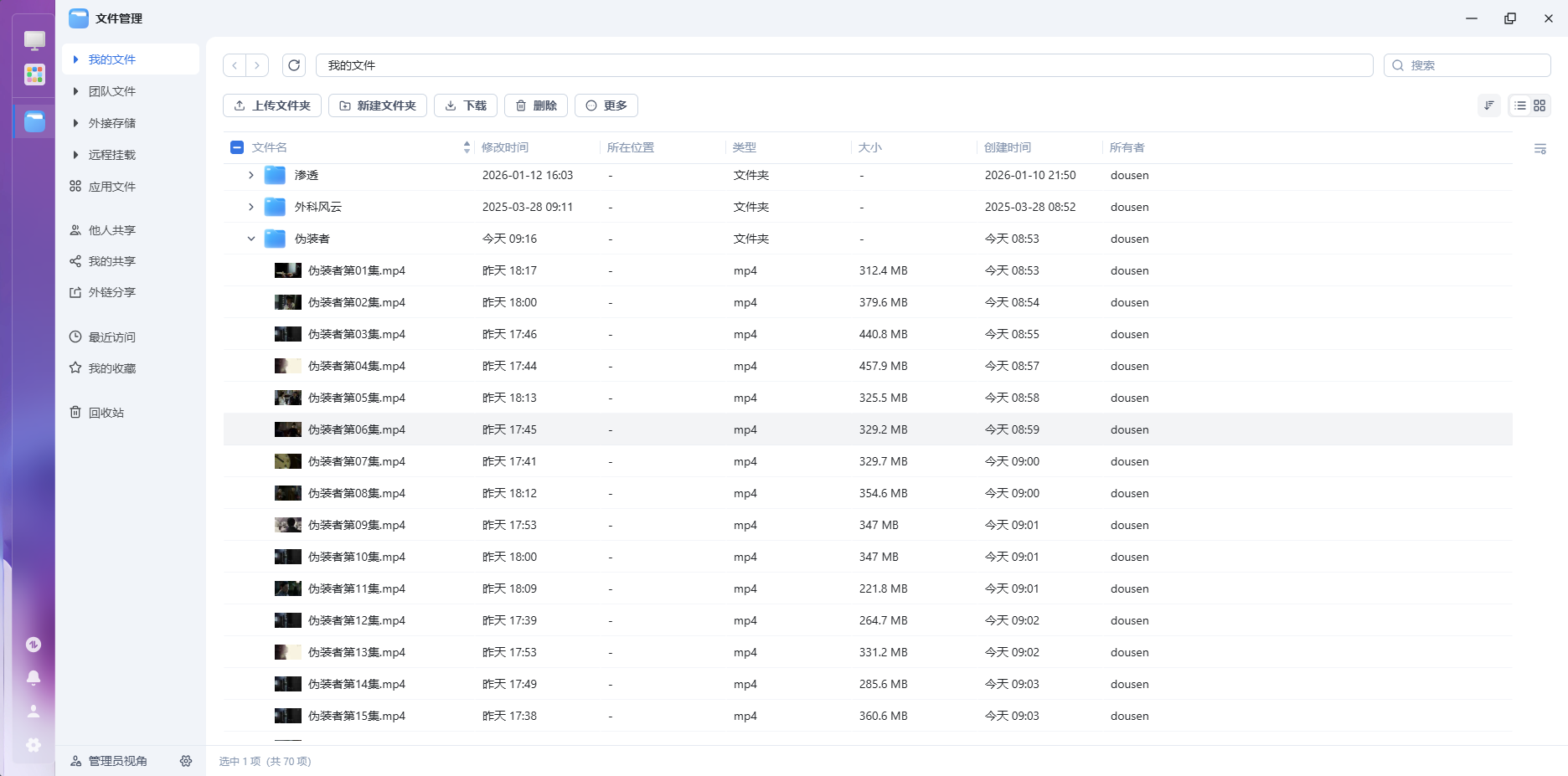Open the 上传文件夹 upload icon
This screenshot has height=776, width=1568.
point(240,105)
